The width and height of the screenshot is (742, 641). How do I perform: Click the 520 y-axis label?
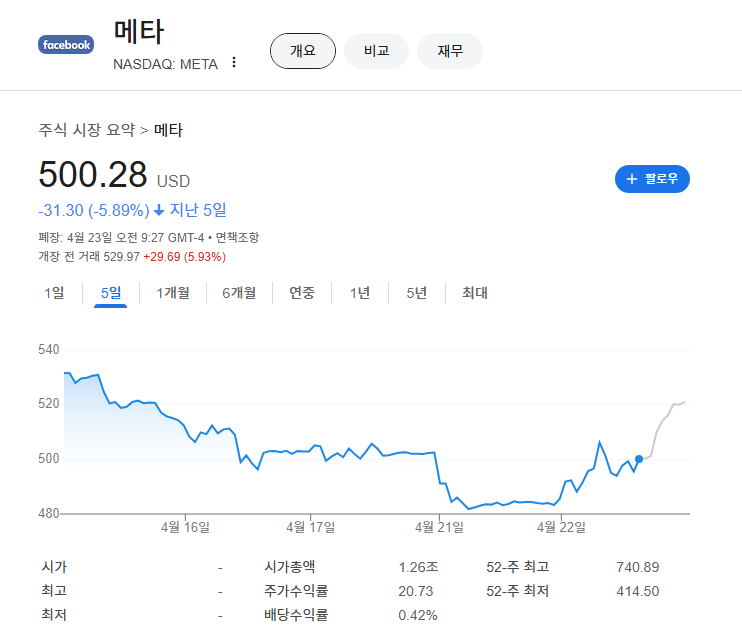[49, 404]
